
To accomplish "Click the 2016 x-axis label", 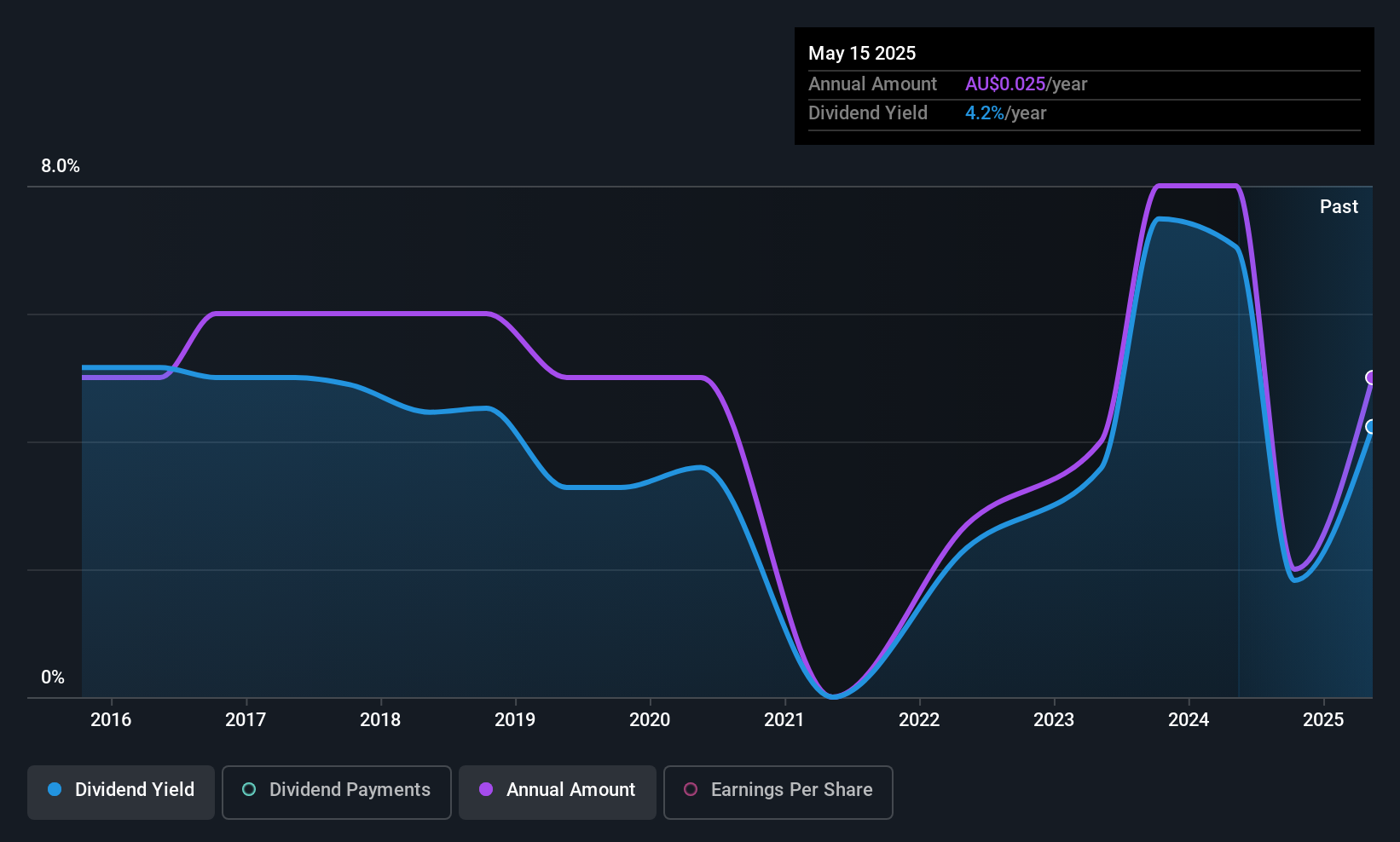I will point(111,719).
